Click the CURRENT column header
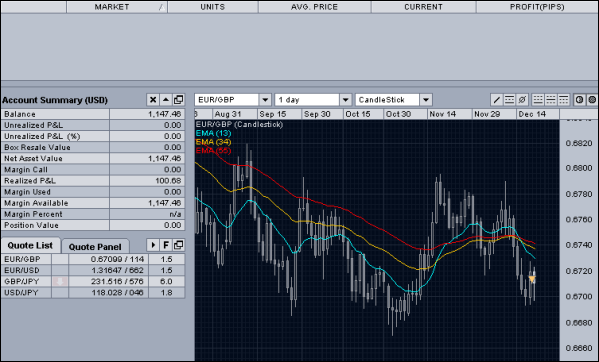 (423, 7)
